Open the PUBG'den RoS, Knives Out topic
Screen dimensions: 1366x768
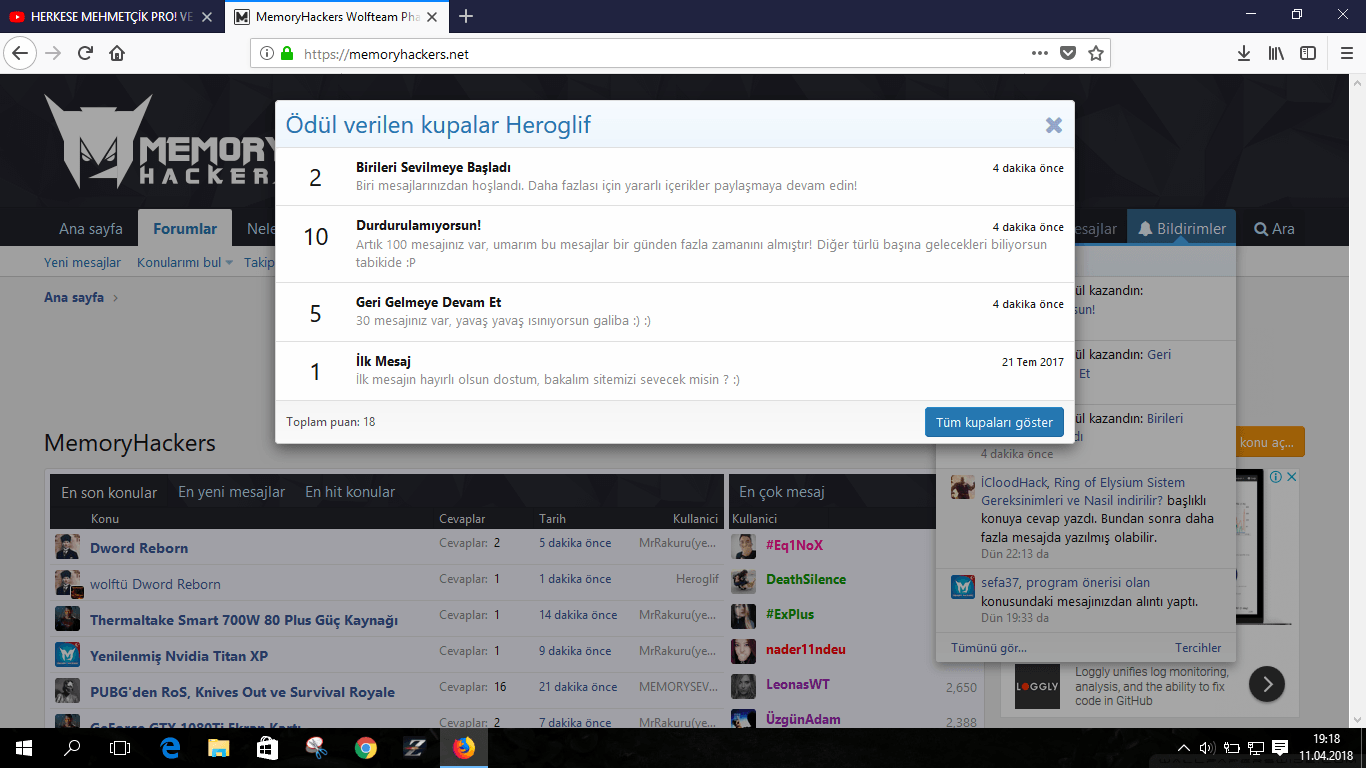pos(242,692)
